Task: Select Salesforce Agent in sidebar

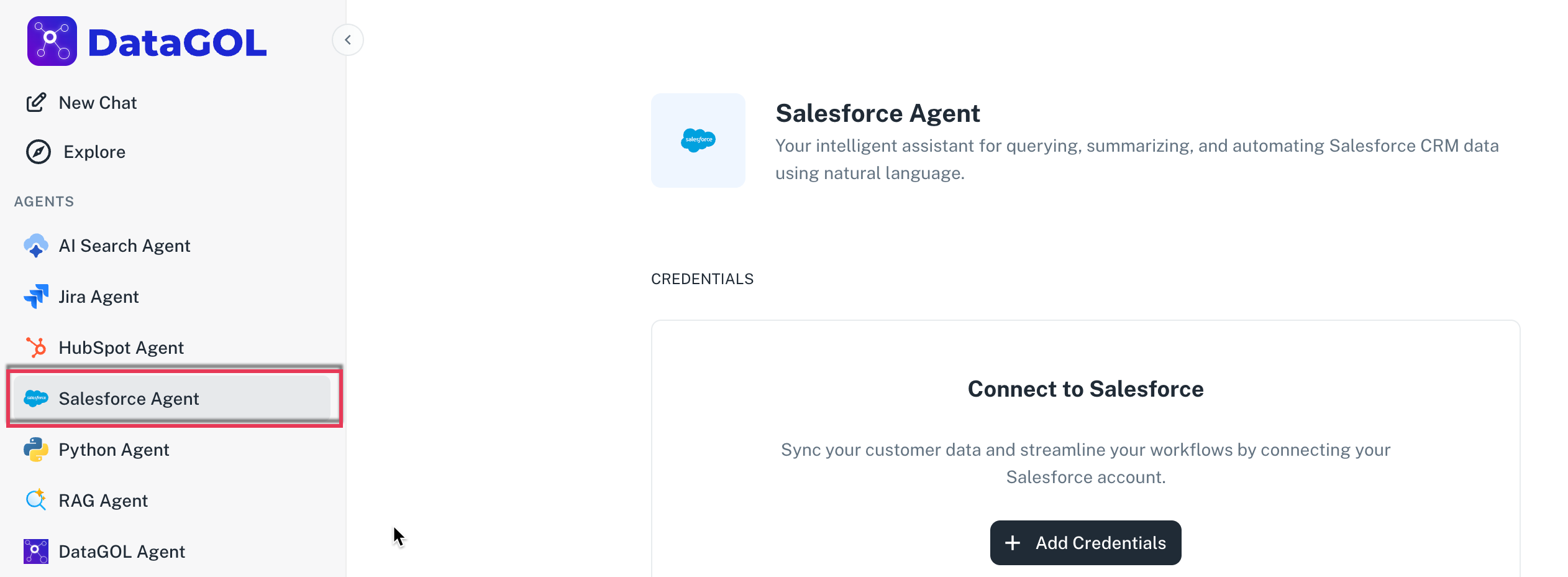Action: tap(172, 398)
